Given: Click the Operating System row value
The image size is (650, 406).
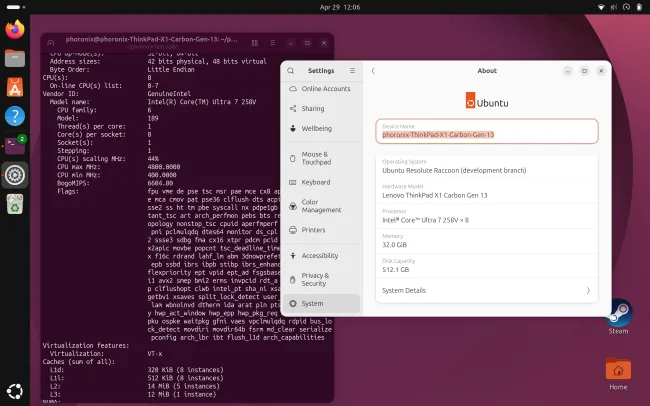Looking at the screenshot, I should (454, 170).
